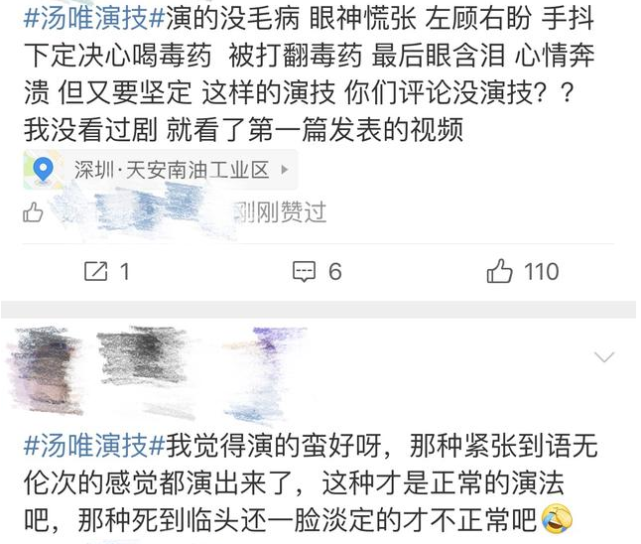Open the #汤唯演技# hashtag in second post

coord(94,445)
